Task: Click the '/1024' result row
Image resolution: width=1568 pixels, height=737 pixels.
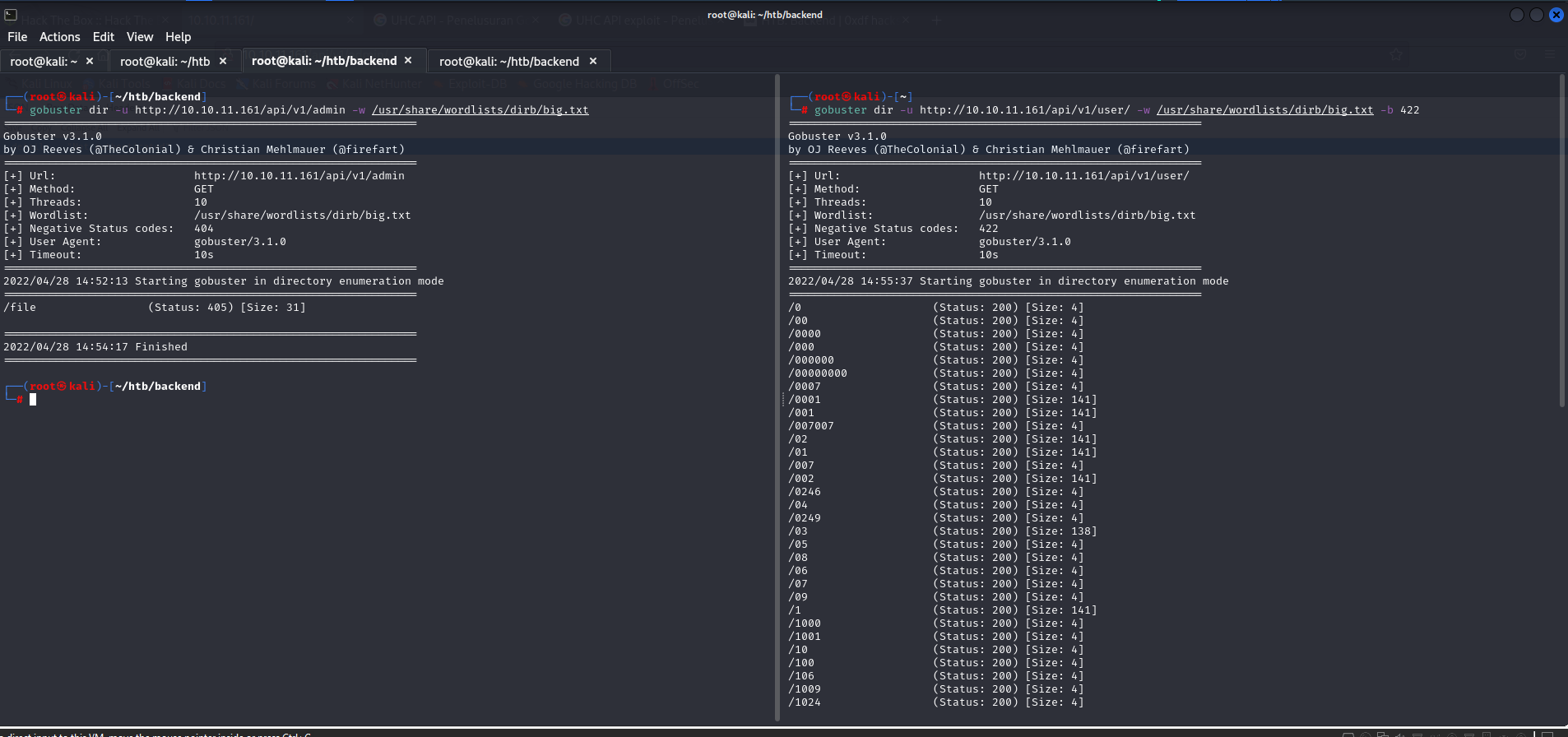Action: pyautogui.click(x=936, y=702)
